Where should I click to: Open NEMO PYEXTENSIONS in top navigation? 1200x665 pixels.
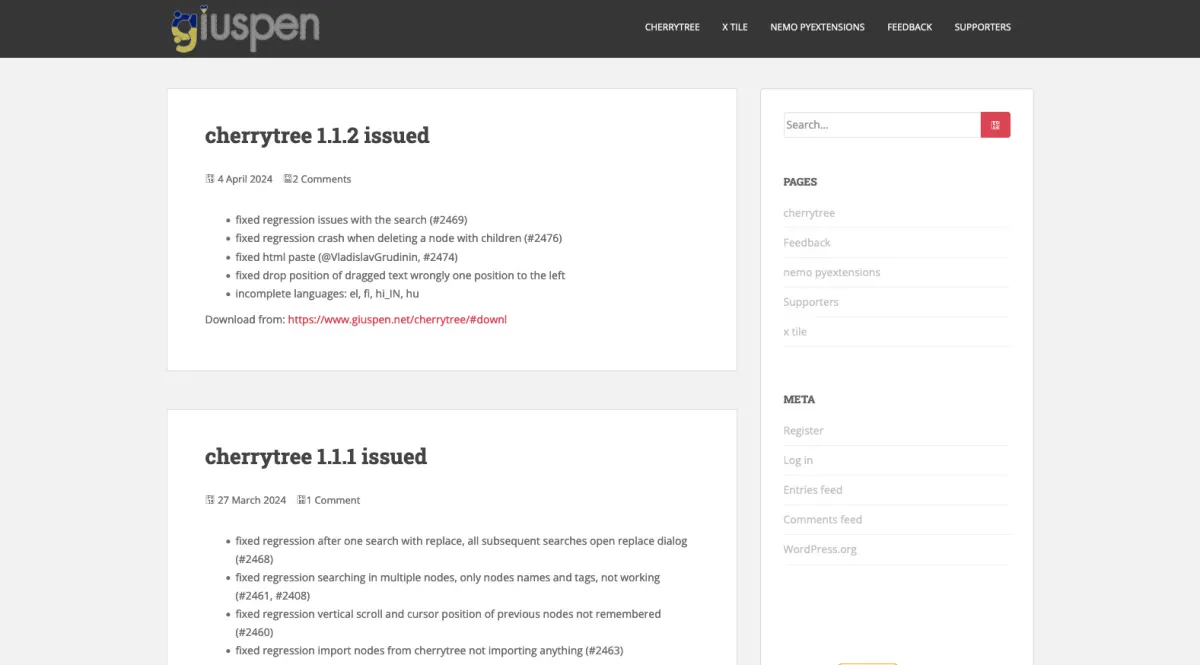click(x=817, y=27)
